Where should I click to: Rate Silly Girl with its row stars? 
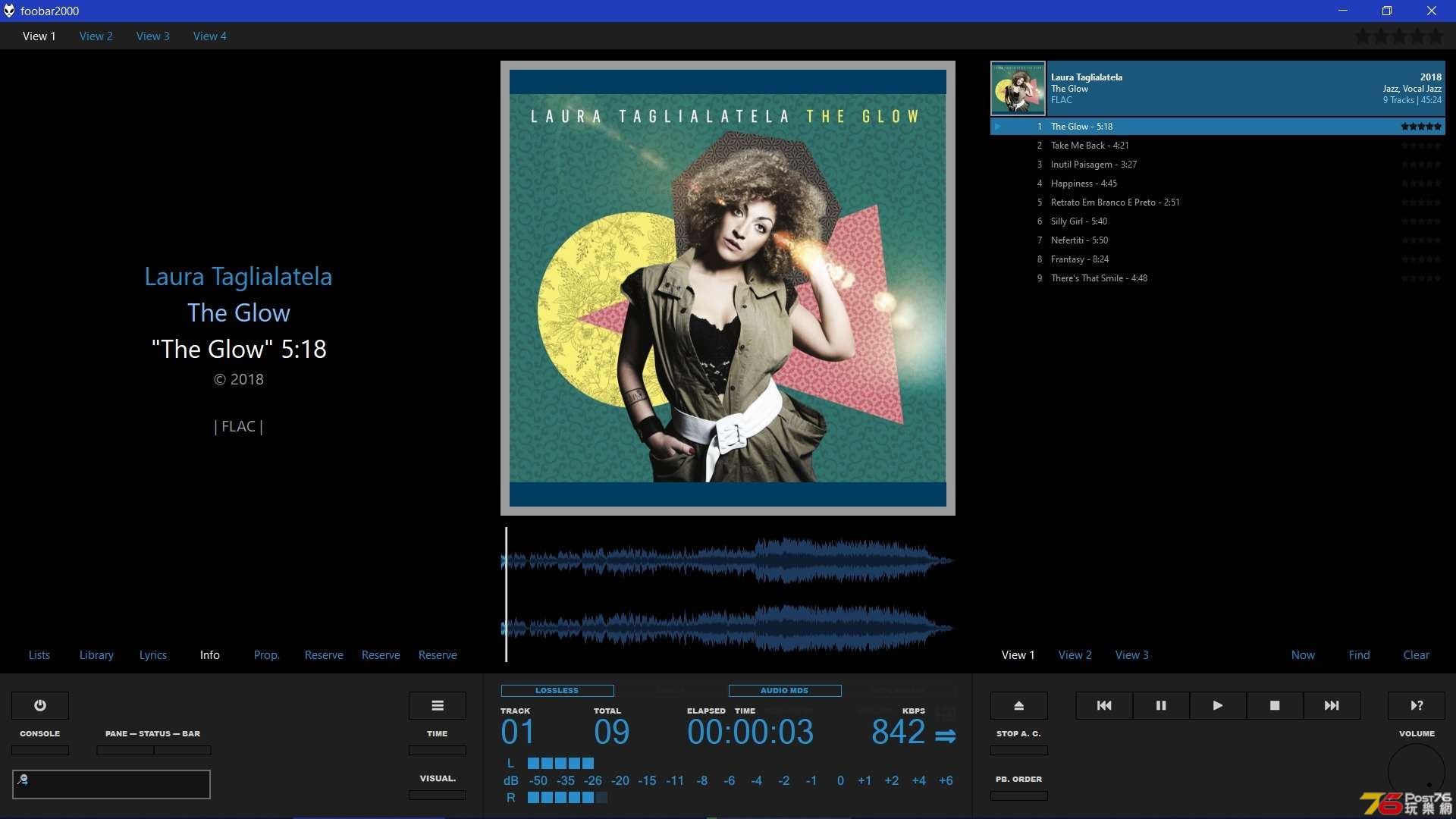pyautogui.click(x=1421, y=221)
